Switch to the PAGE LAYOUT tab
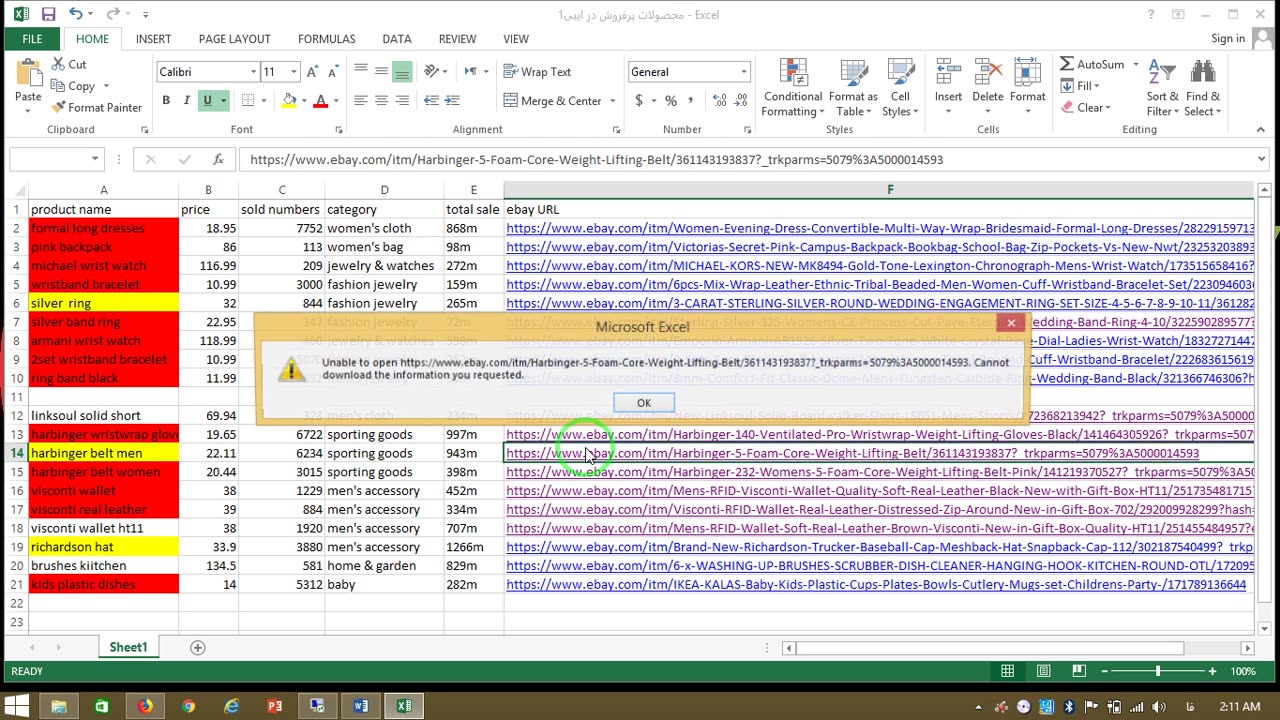The height and width of the screenshot is (720, 1280). click(234, 39)
